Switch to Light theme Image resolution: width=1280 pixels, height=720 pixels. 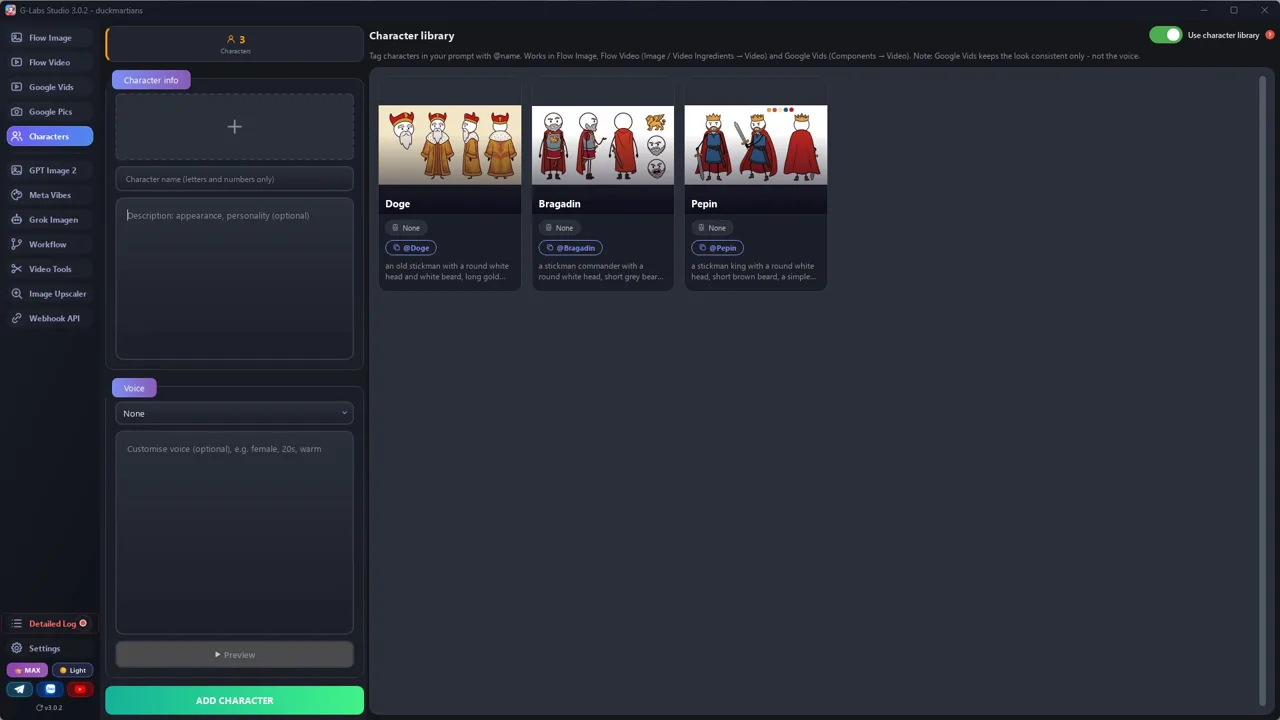(x=72, y=670)
